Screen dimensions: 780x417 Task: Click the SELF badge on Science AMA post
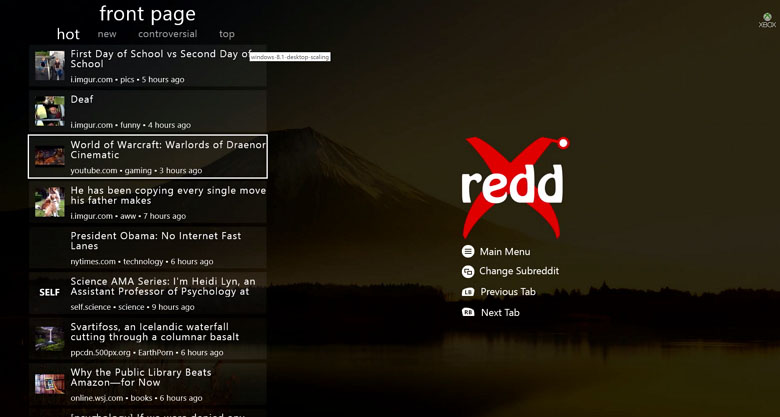50,293
